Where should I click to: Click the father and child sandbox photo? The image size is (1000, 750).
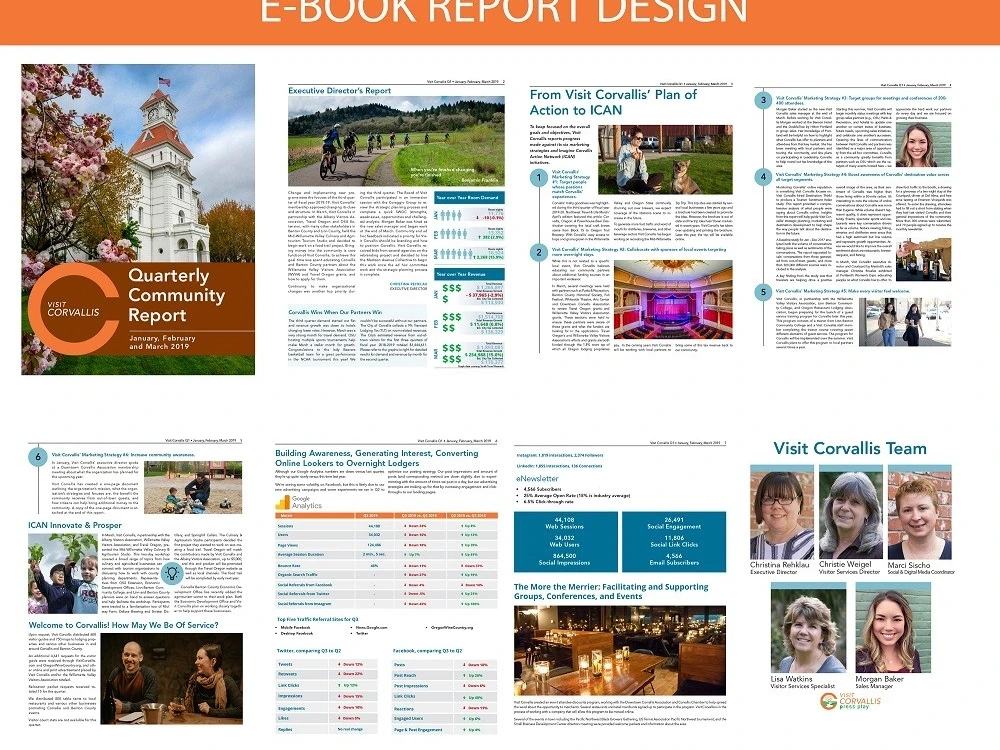193,488
